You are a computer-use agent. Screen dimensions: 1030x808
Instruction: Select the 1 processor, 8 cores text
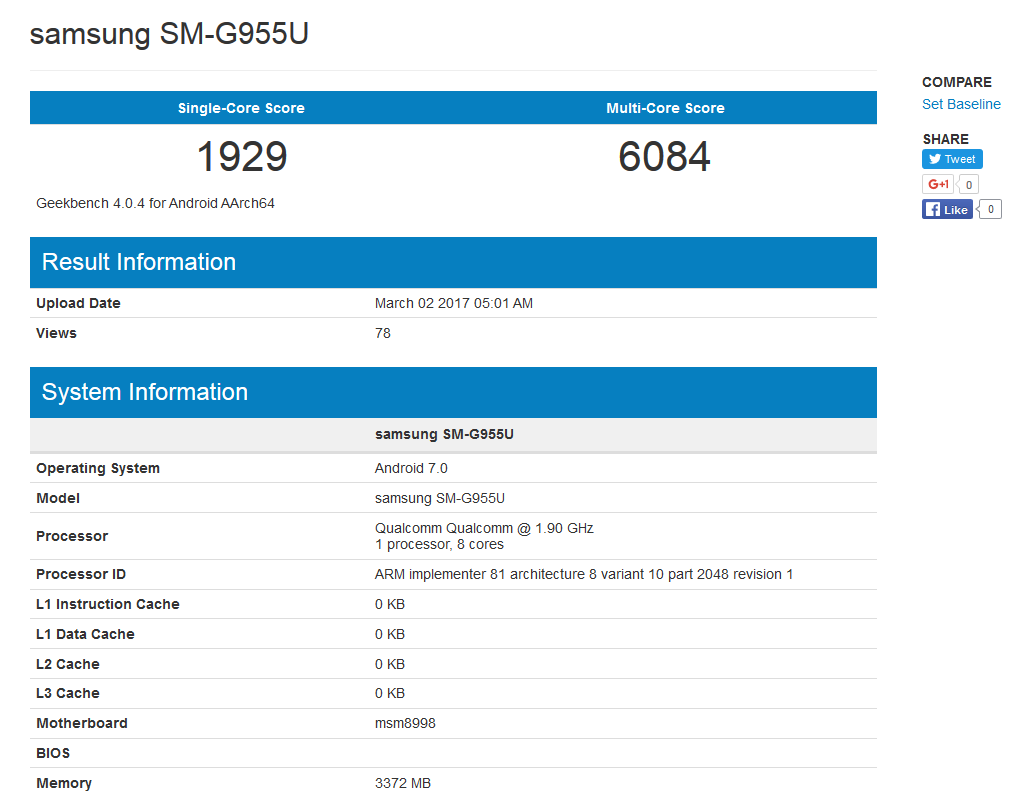pos(439,545)
